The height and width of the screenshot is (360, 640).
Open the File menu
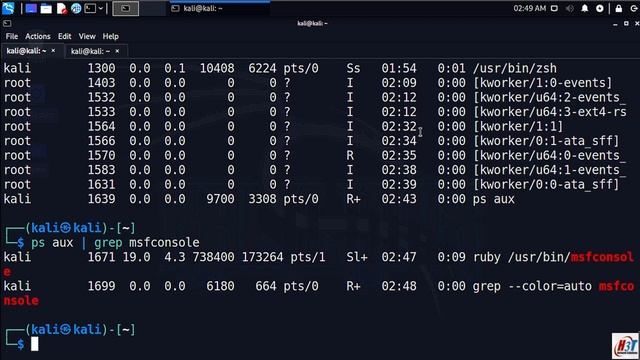12,36
